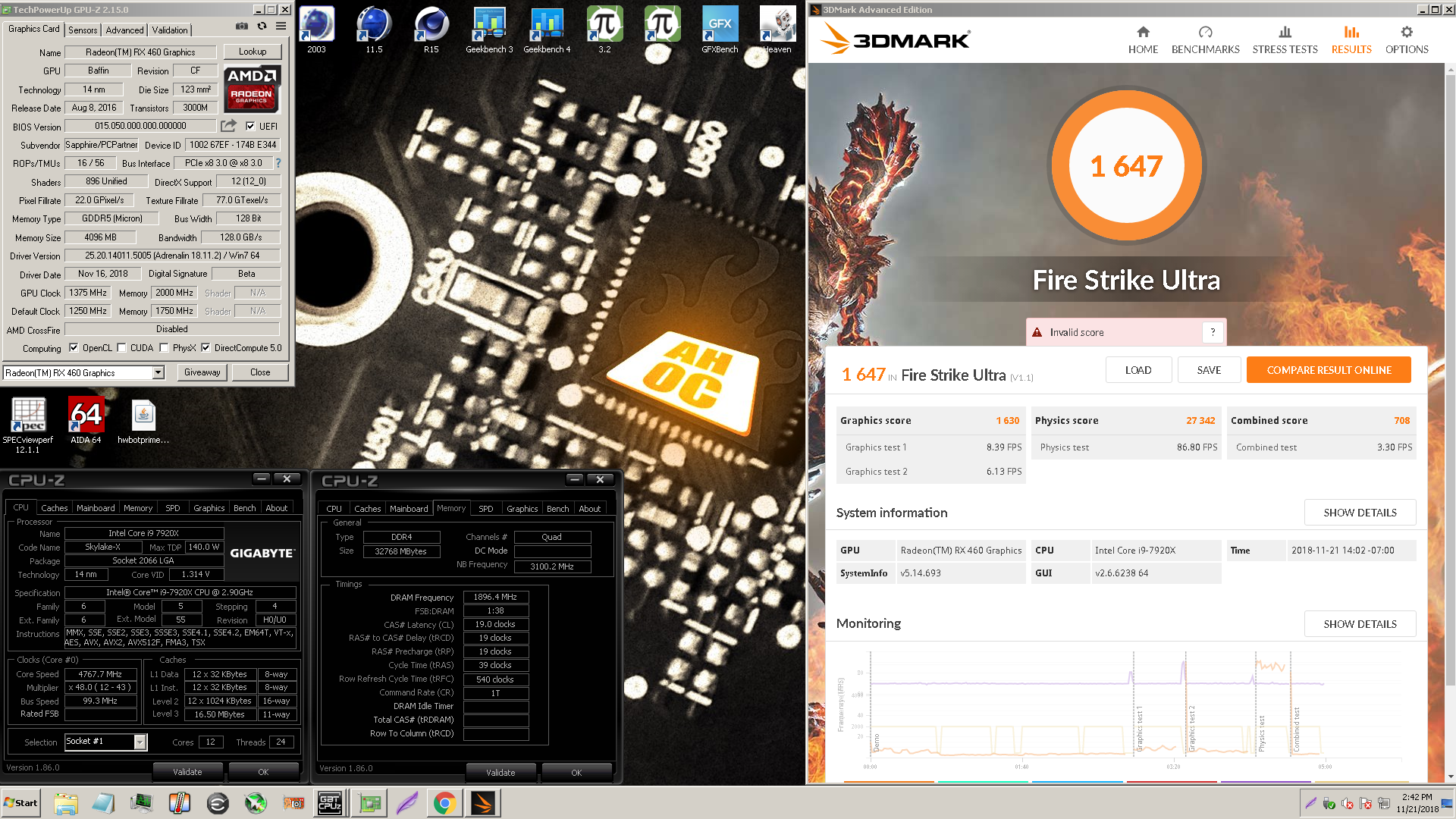
Task: Open the Socket #1 selection dropdown in CPU-Z
Action: (x=140, y=742)
